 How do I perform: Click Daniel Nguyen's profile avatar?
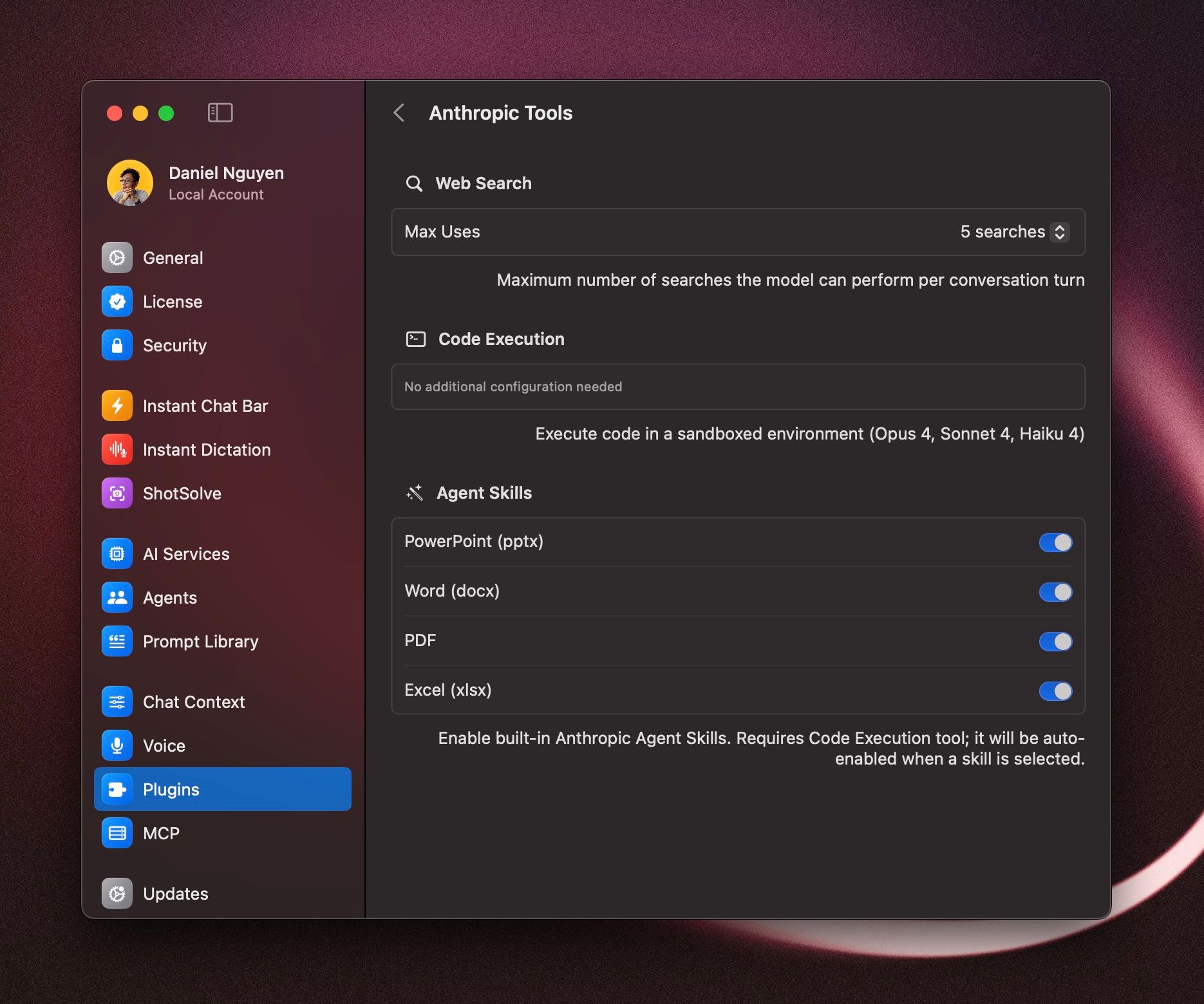tap(130, 183)
